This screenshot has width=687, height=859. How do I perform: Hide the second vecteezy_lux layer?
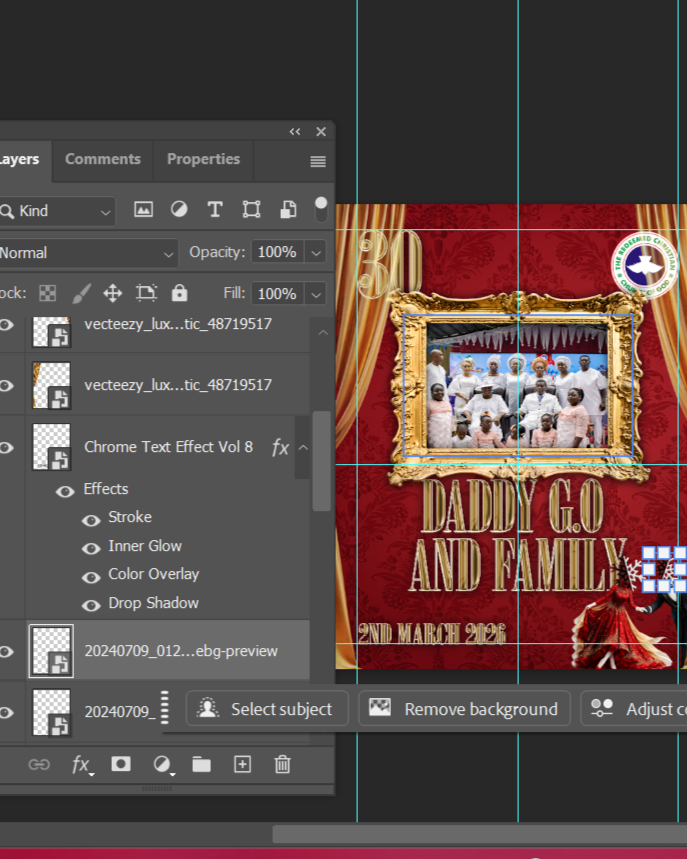6,386
